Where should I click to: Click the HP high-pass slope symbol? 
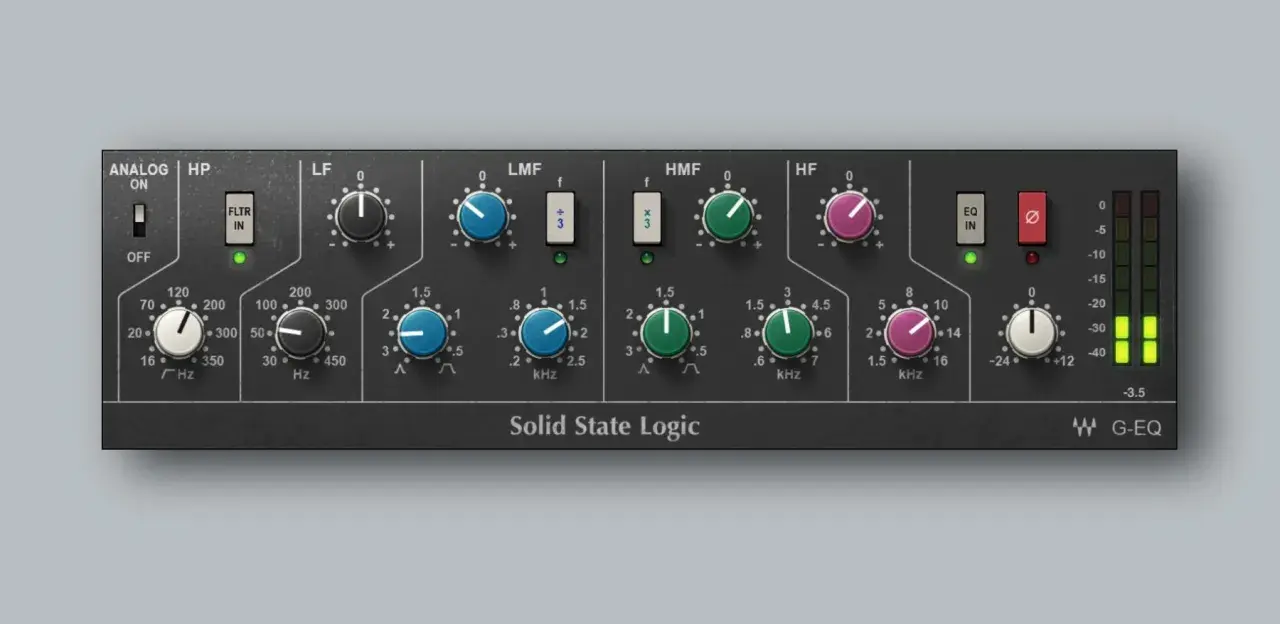(169, 374)
